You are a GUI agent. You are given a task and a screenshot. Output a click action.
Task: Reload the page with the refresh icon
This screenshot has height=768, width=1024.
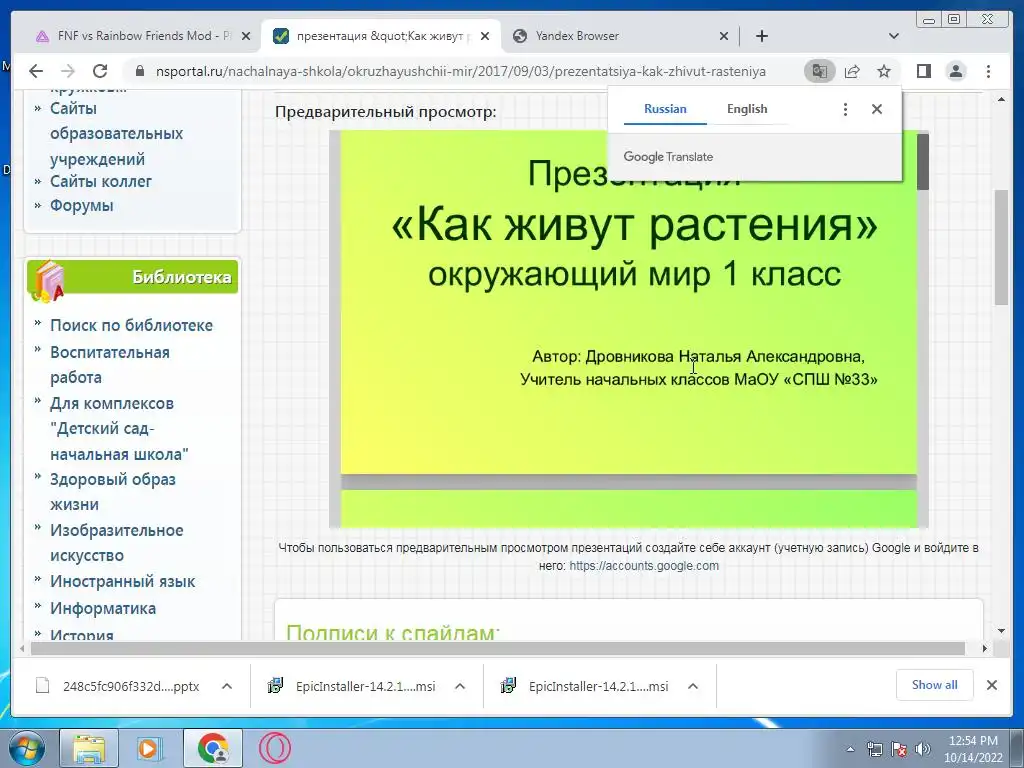(100, 71)
